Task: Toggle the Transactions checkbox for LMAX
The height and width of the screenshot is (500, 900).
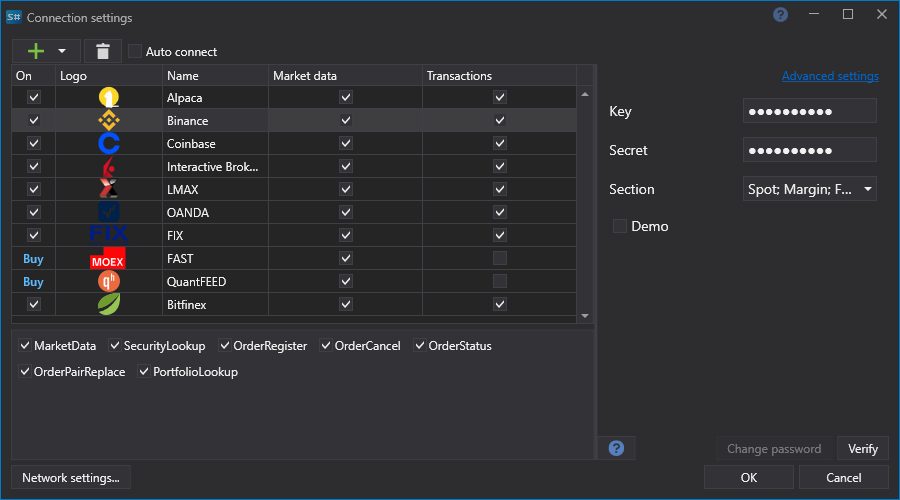Action: tap(500, 189)
